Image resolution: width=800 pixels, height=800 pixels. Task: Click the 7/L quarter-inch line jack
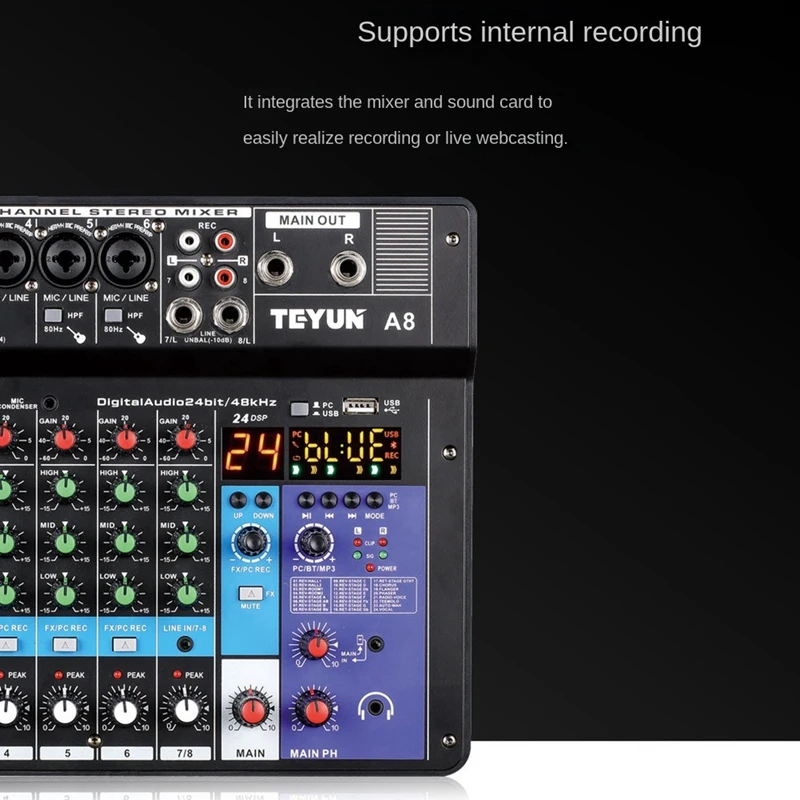[x=184, y=315]
